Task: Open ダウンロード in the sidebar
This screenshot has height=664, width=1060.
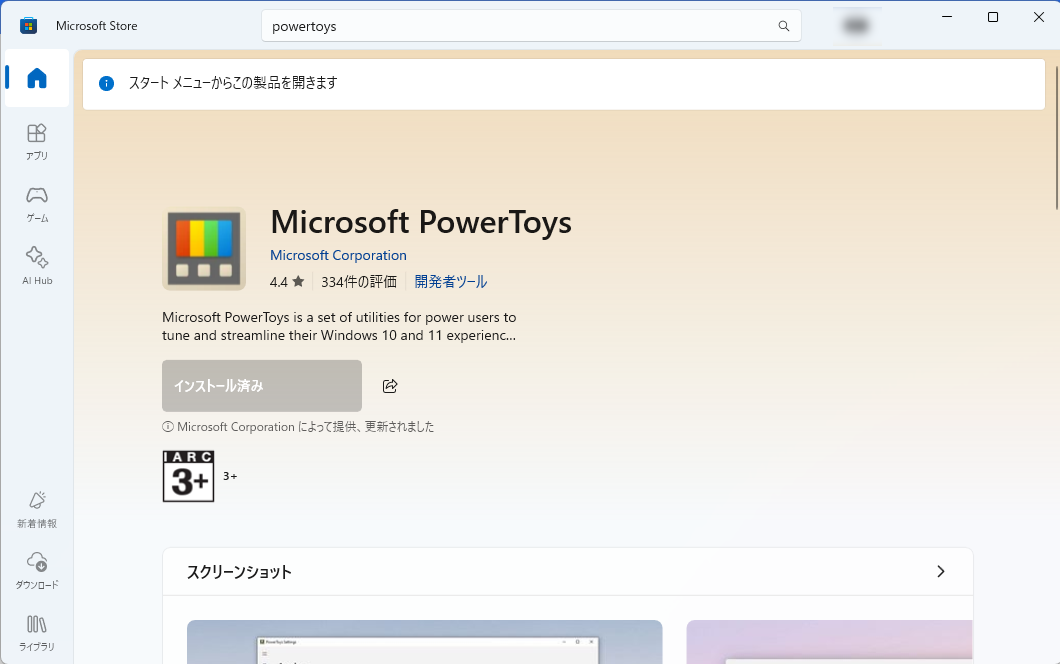Action: click(37, 571)
